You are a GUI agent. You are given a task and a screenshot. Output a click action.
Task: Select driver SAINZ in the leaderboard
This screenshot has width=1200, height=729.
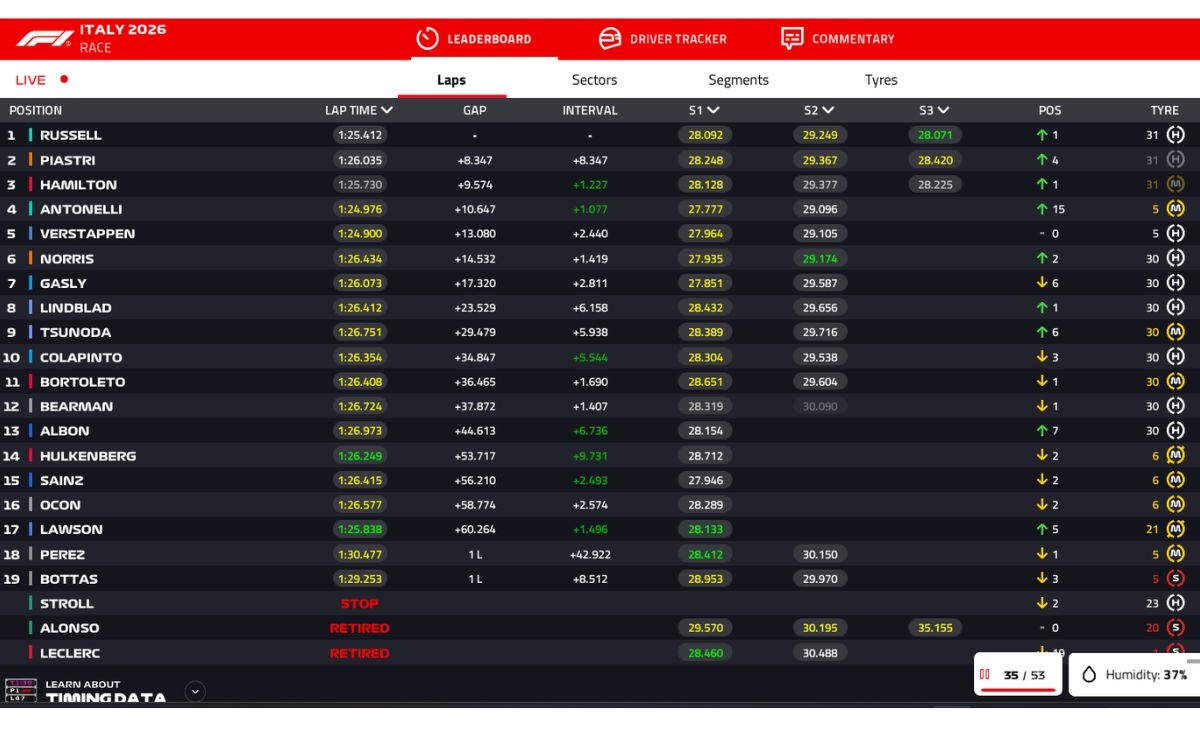[61, 480]
